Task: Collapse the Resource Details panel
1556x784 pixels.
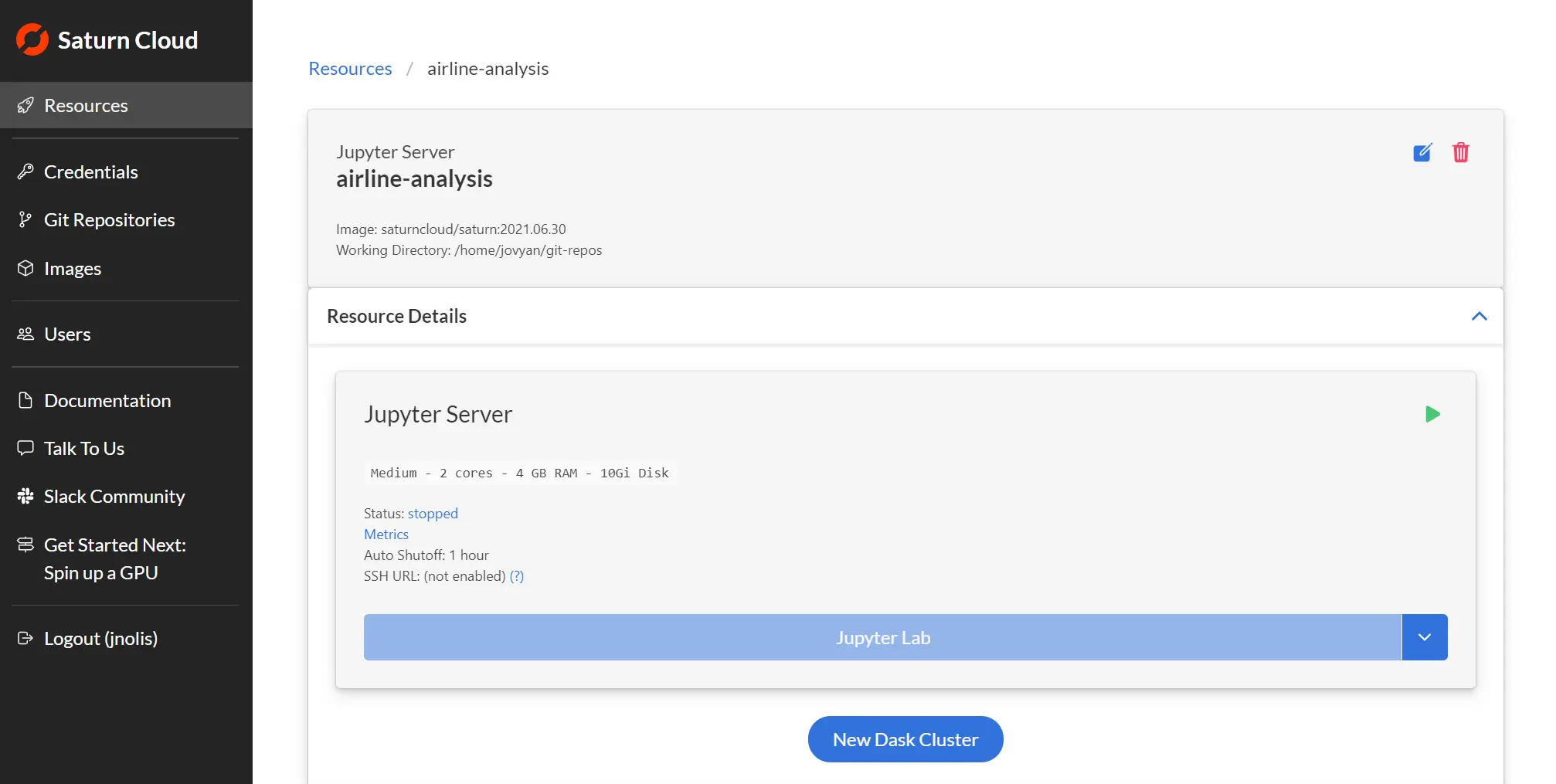Action: [x=1480, y=316]
